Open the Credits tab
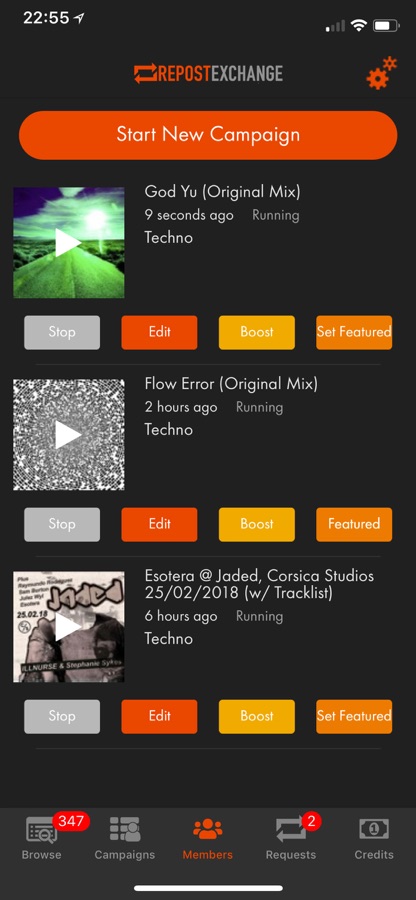The width and height of the screenshot is (416, 900). point(374,838)
